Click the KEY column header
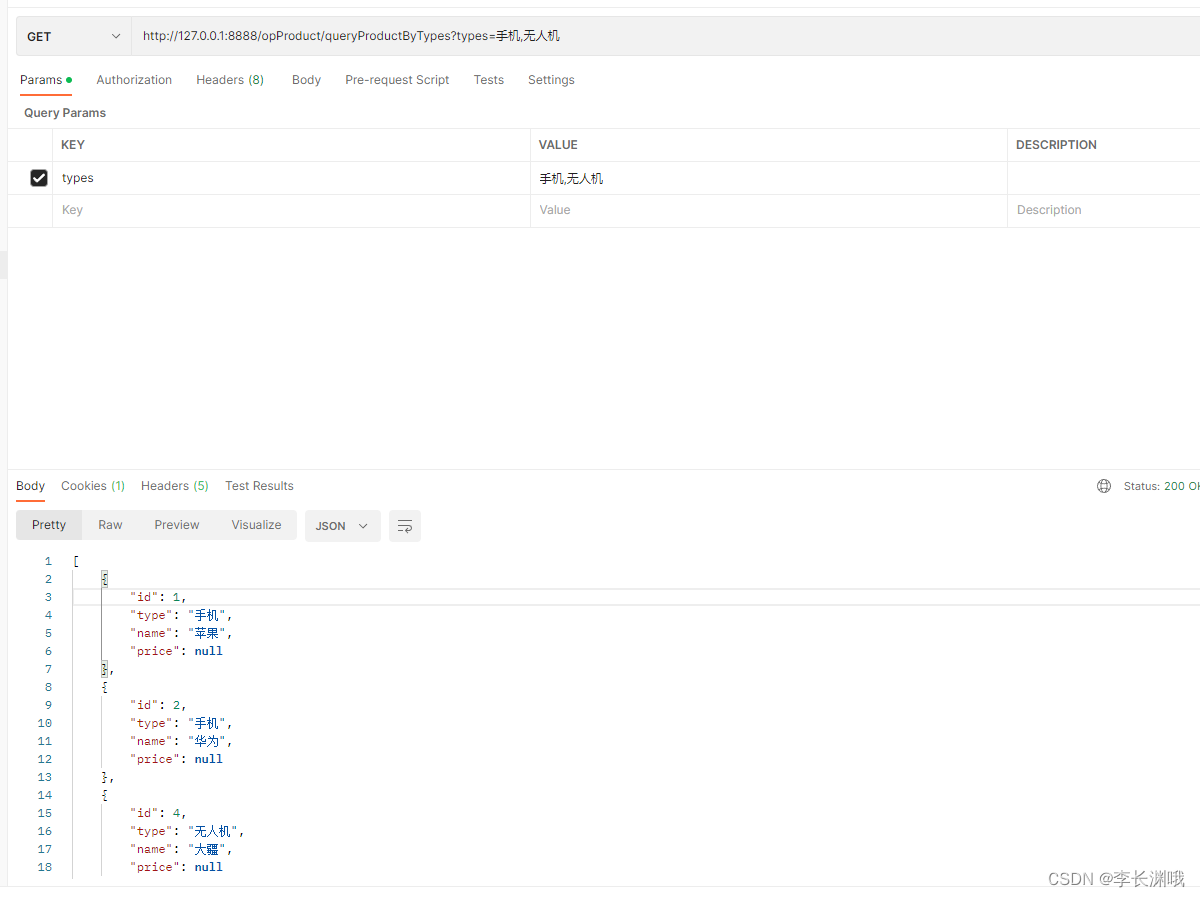The height and width of the screenshot is (897, 1200). click(x=73, y=145)
